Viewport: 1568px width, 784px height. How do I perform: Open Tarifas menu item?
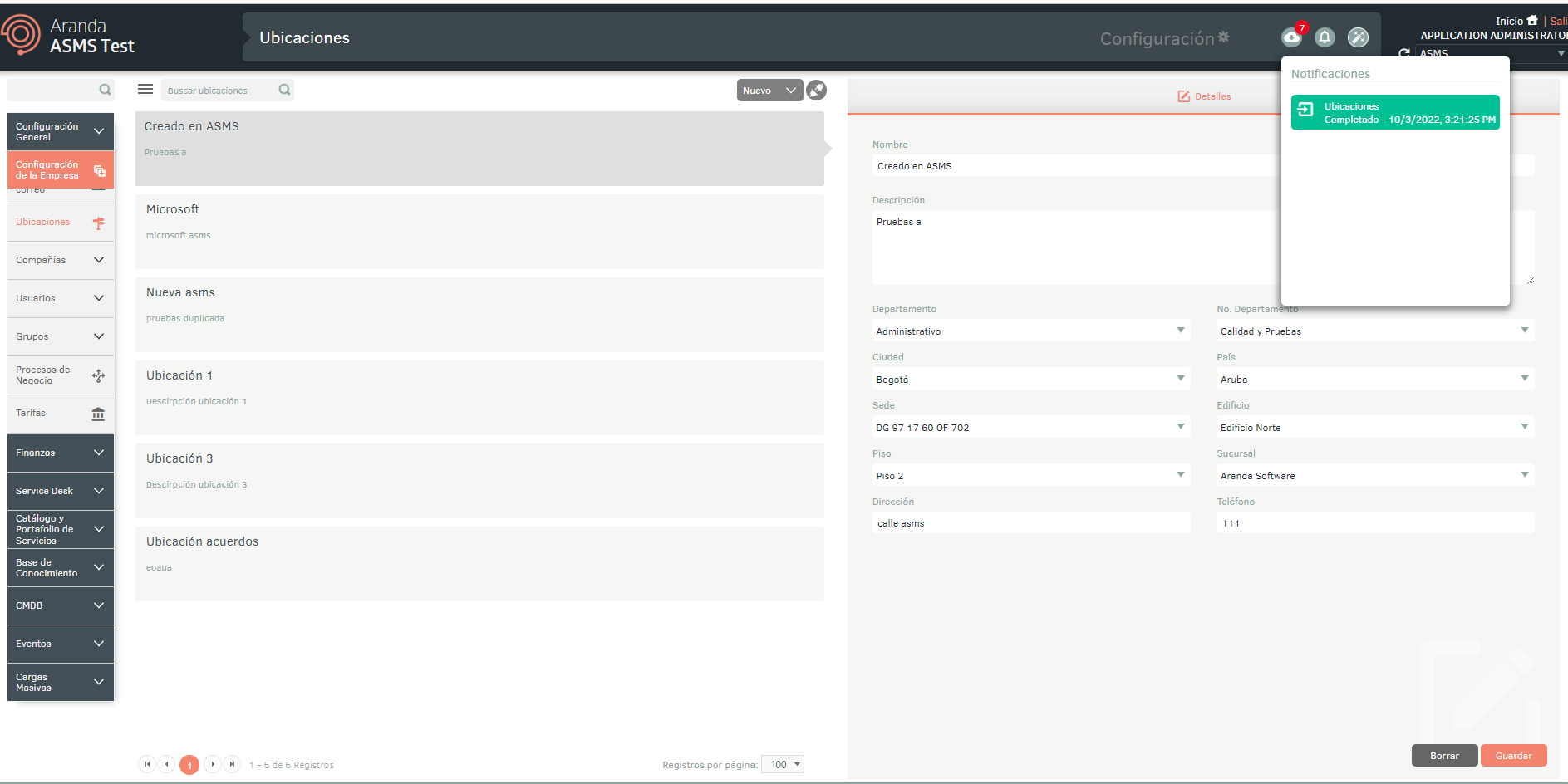(61, 413)
